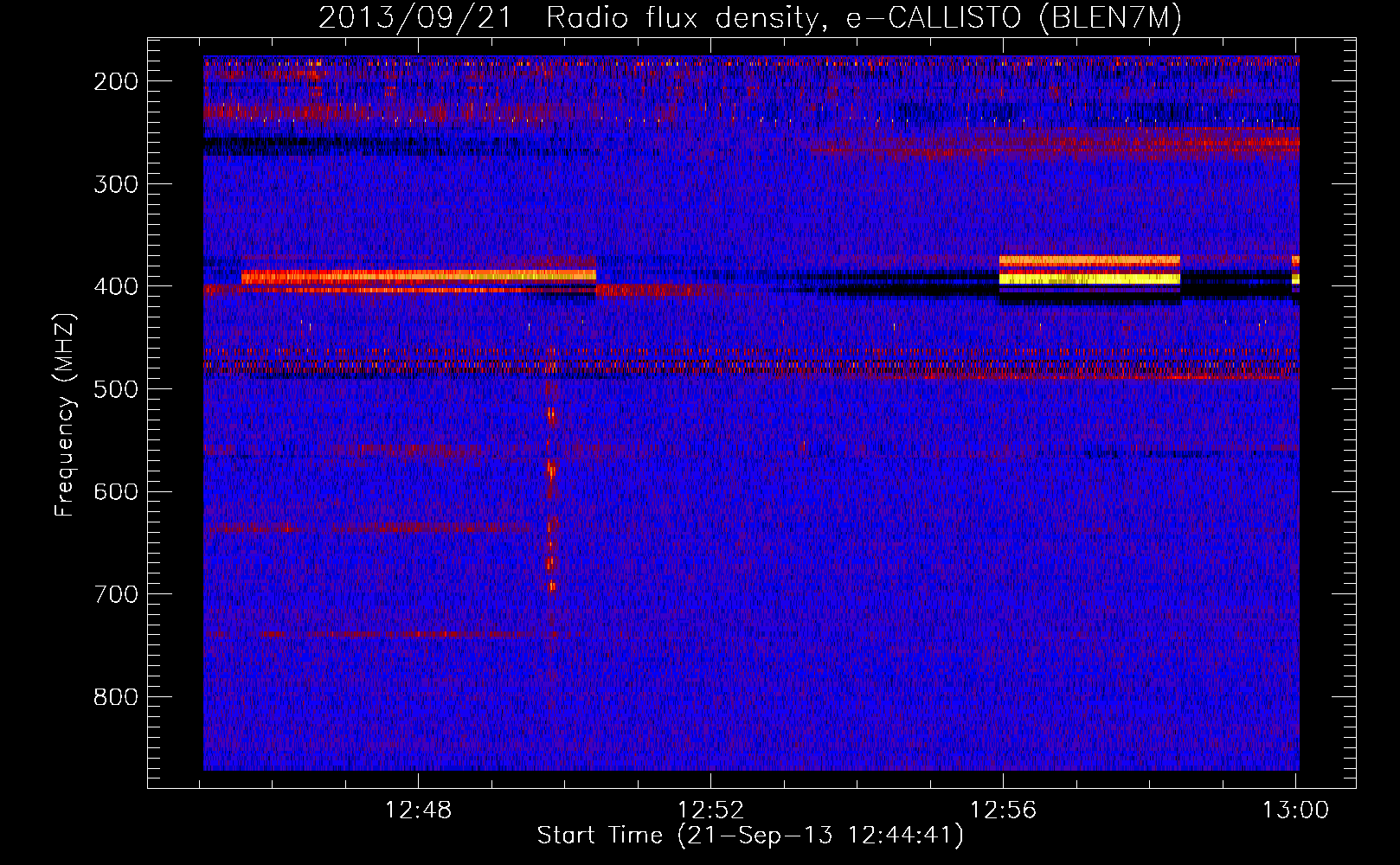Click the y-axis label "Frequency (MHZ)"
The image size is (1400, 865).
(65, 415)
